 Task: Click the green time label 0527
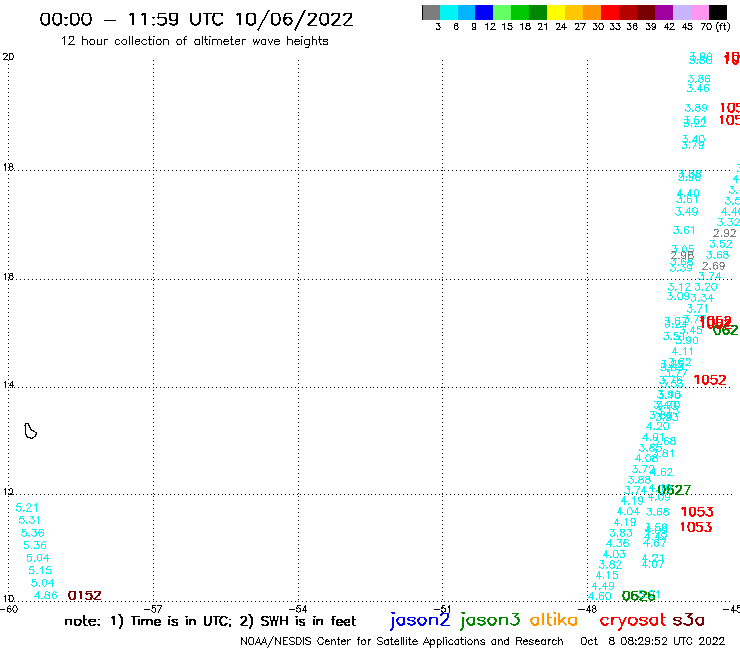coord(674,490)
